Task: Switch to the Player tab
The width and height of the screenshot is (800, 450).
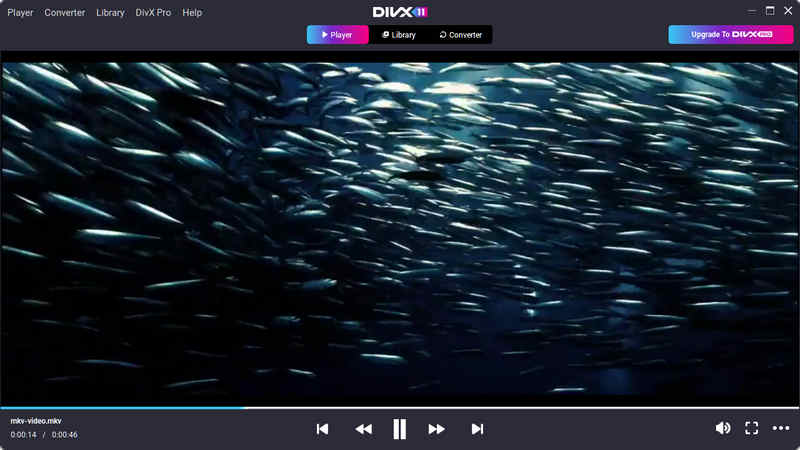Action: coord(337,35)
